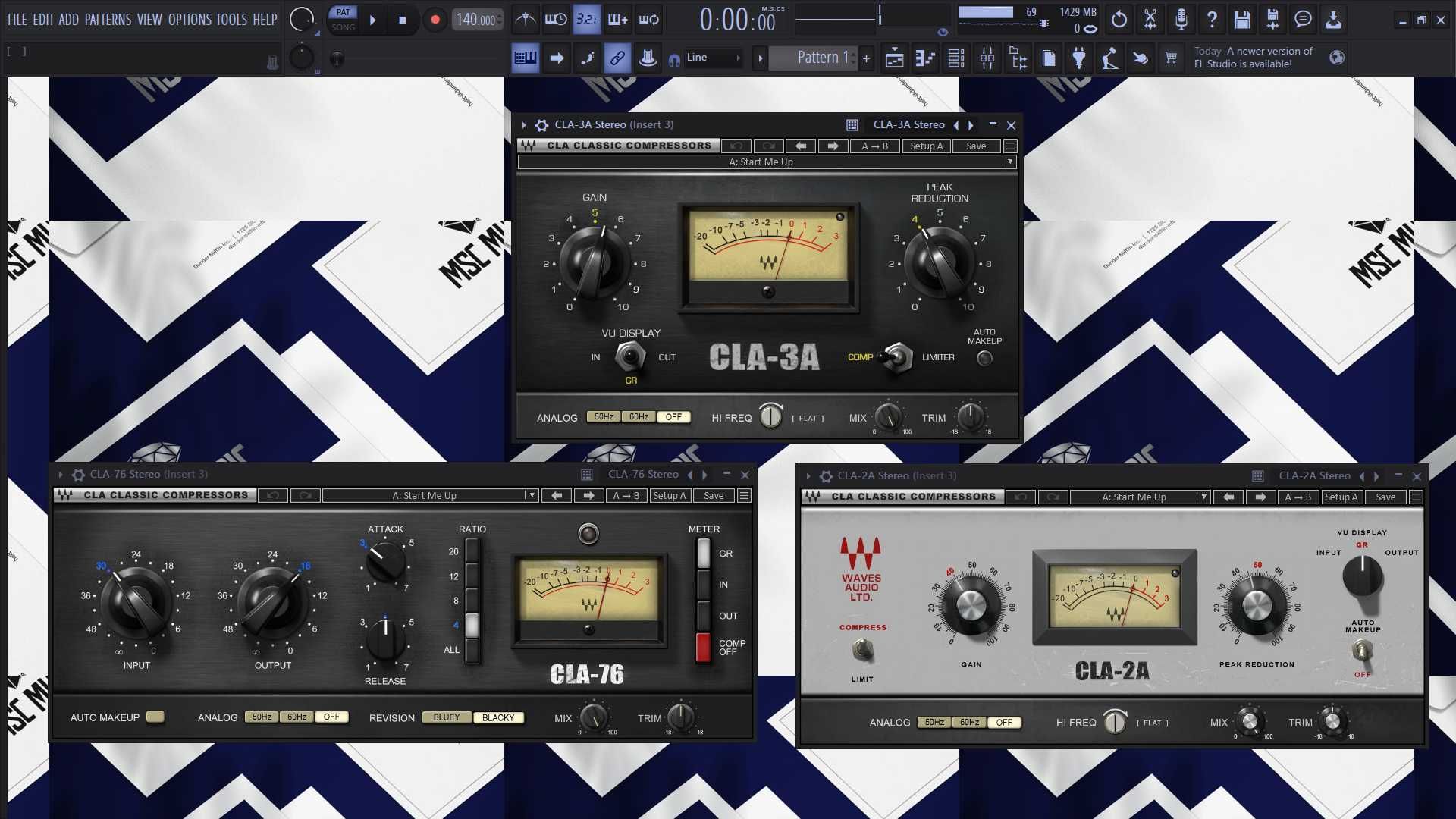Screen dimensions: 1456x819
Task: Expand CLA-76 window menu arrow
Action: coord(60,475)
